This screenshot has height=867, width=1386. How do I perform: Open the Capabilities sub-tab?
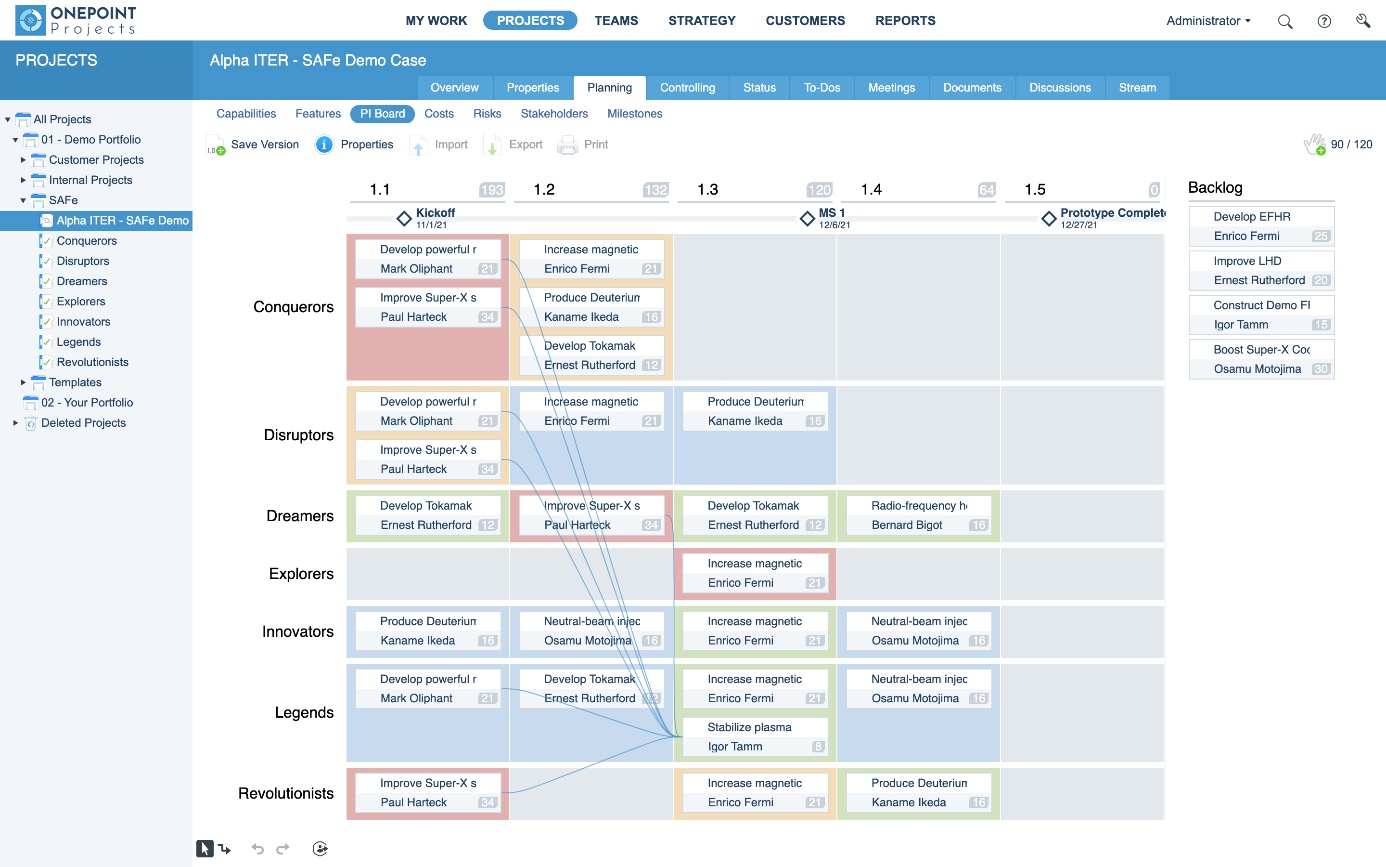(246, 114)
